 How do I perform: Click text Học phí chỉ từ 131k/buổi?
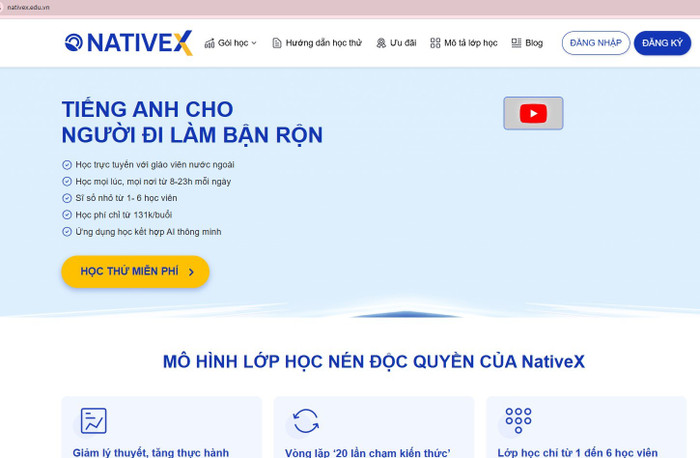tap(124, 215)
